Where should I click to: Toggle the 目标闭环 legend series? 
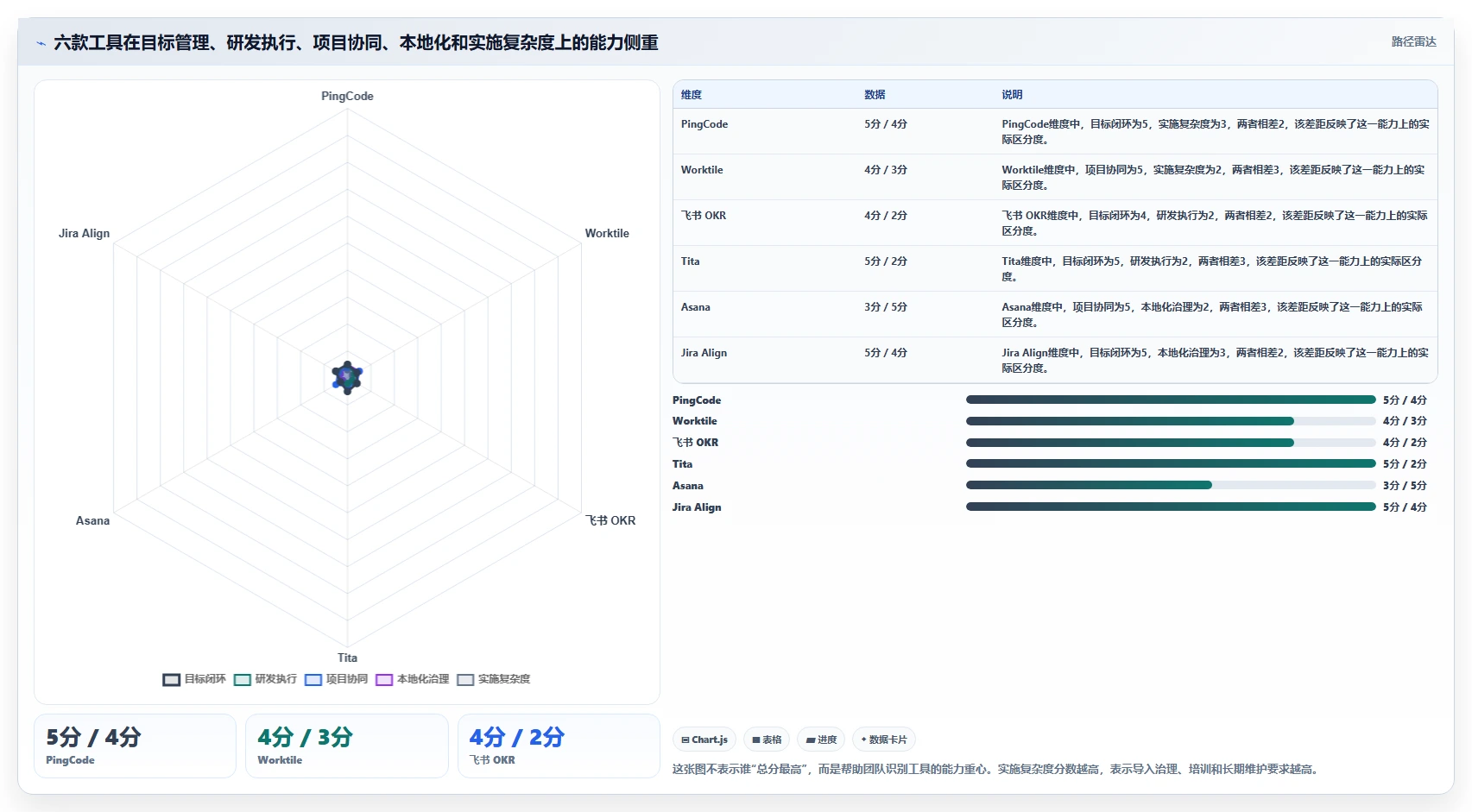[x=194, y=679]
